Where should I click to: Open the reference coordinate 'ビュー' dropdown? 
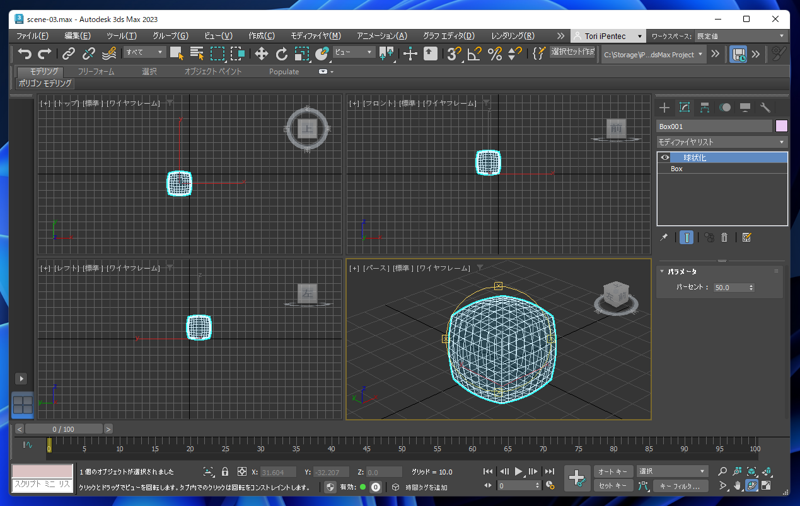354,52
